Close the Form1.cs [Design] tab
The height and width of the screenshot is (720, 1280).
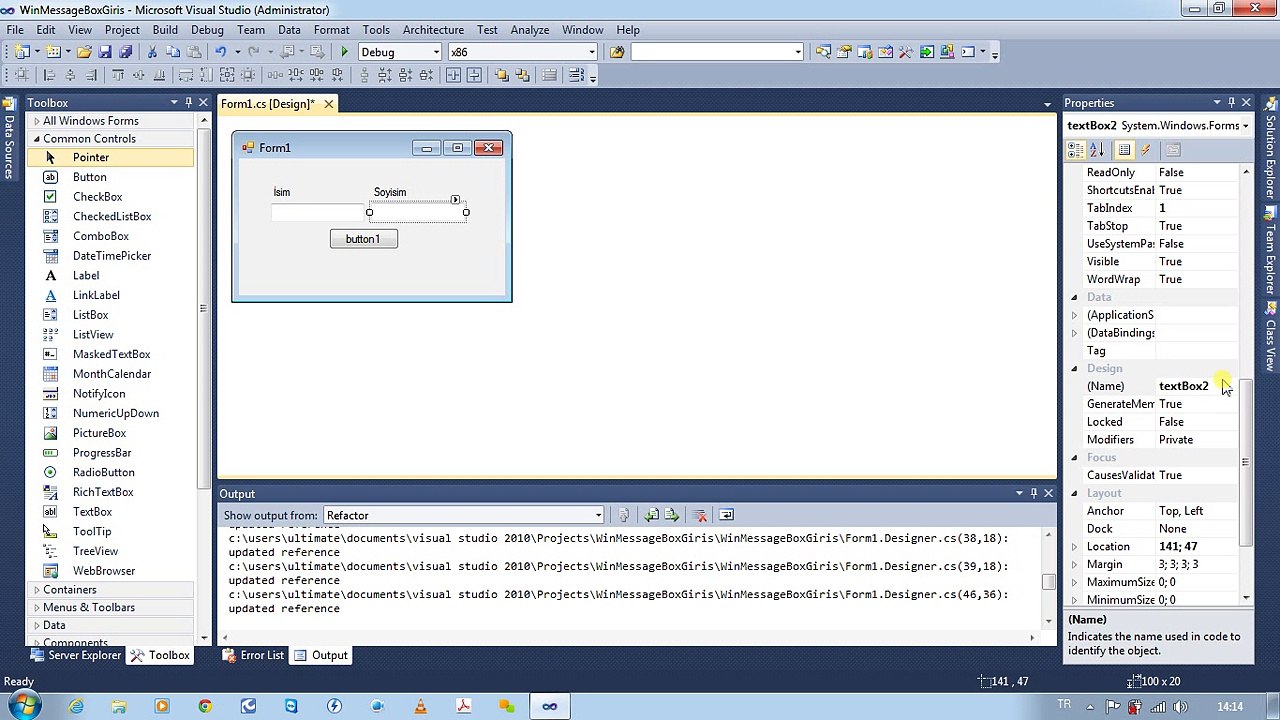(328, 104)
